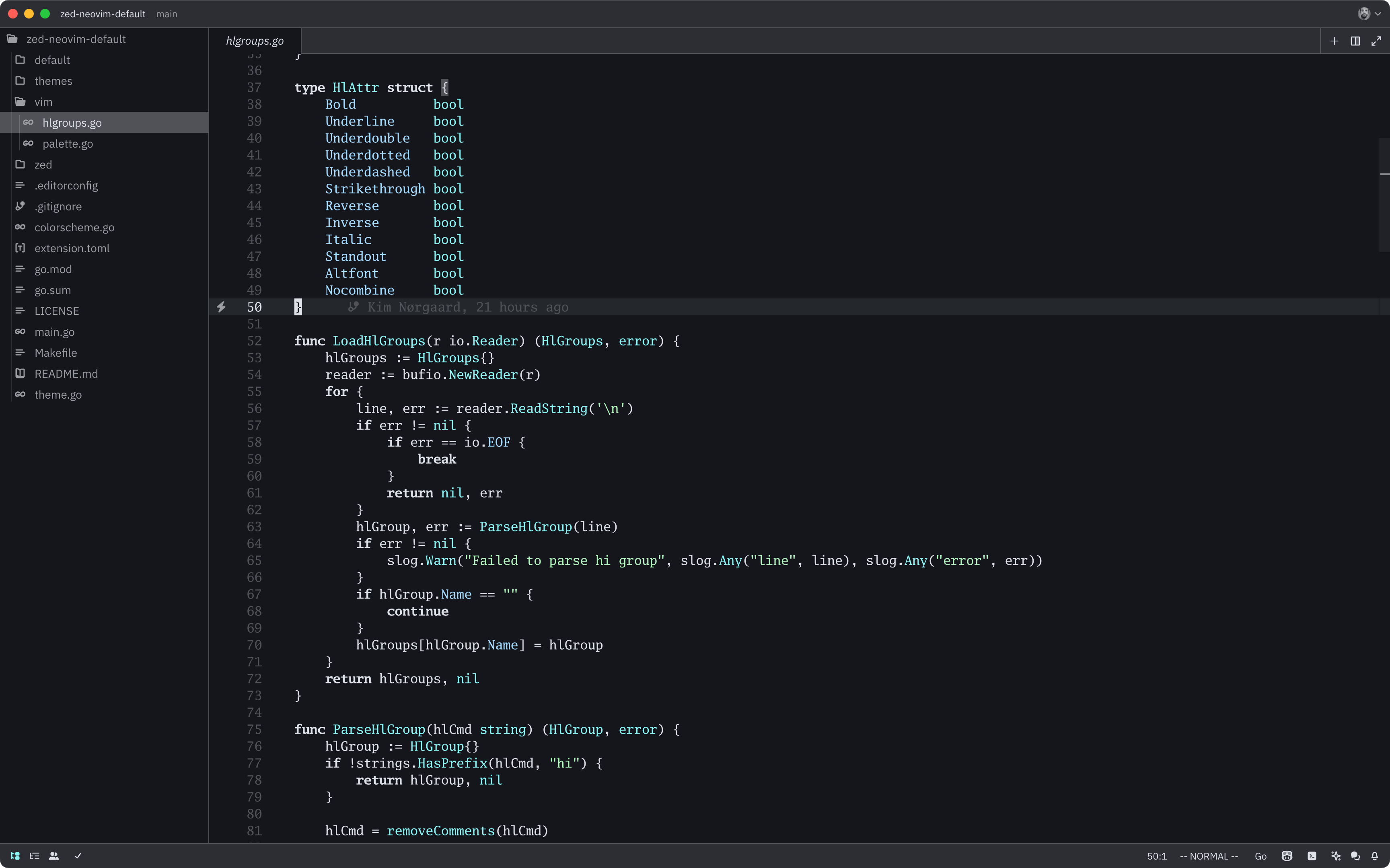Click the Zoom In expand pane icon

point(1376,41)
